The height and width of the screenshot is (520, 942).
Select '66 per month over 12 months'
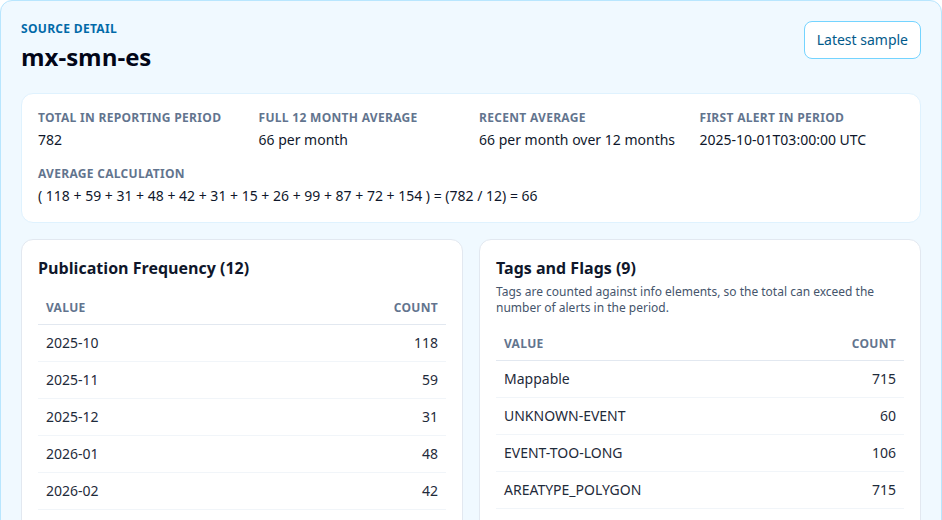point(577,140)
